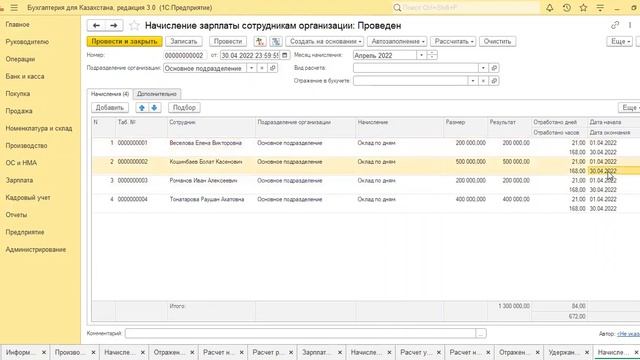640x360 pixels.
Task: Expand Рассчитать dropdown
Action: point(453,41)
